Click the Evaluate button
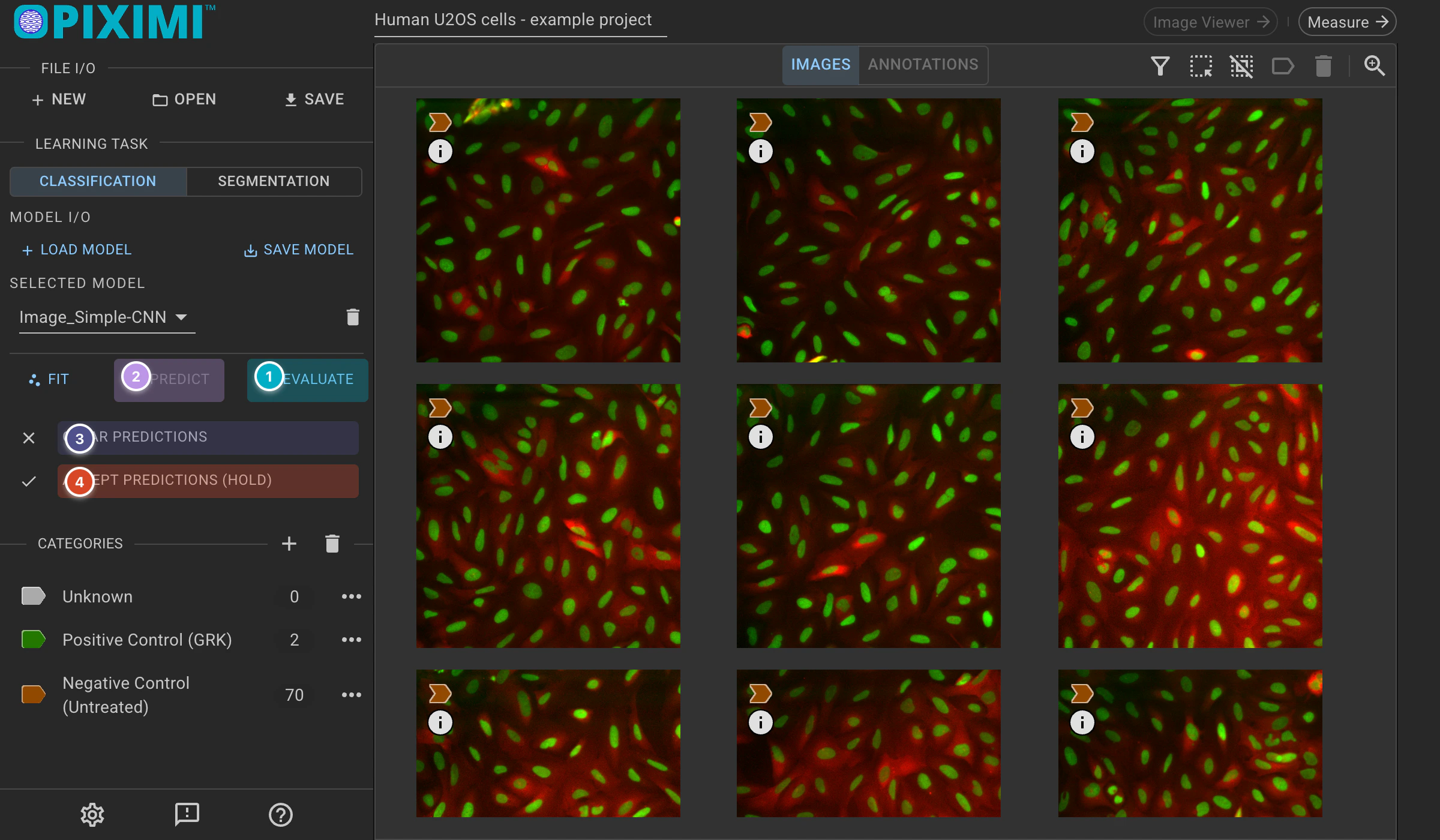The height and width of the screenshot is (840, 1440). (x=307, y=380)
